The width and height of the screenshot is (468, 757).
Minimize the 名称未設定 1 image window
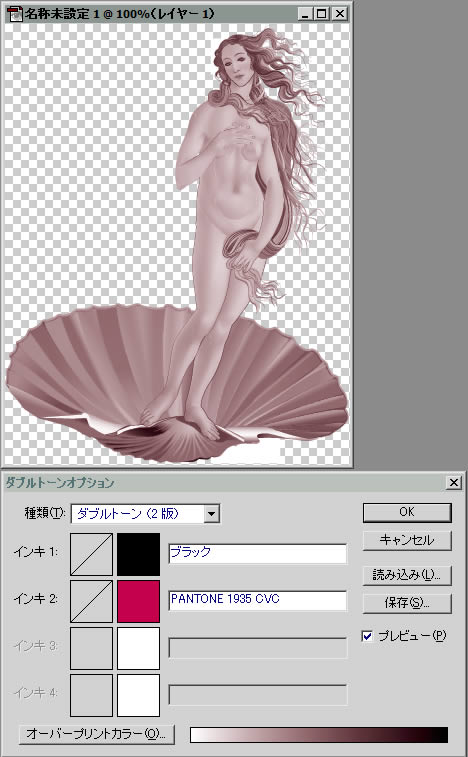tap(304, 14)
